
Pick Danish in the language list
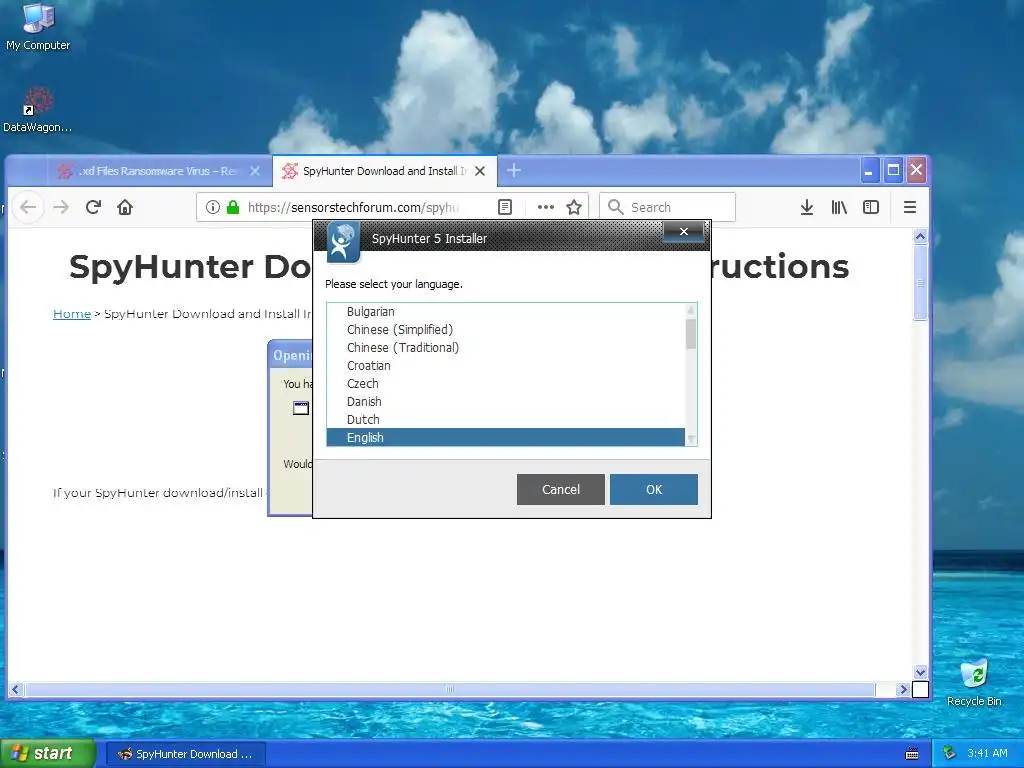505,401
